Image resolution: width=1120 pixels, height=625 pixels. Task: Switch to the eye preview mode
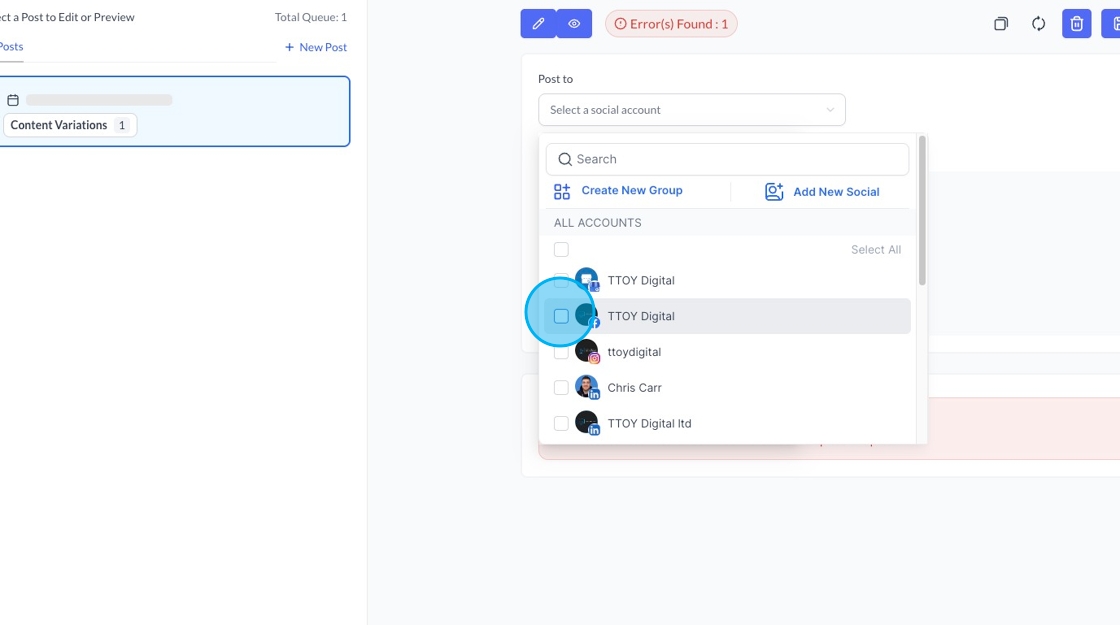574,24
